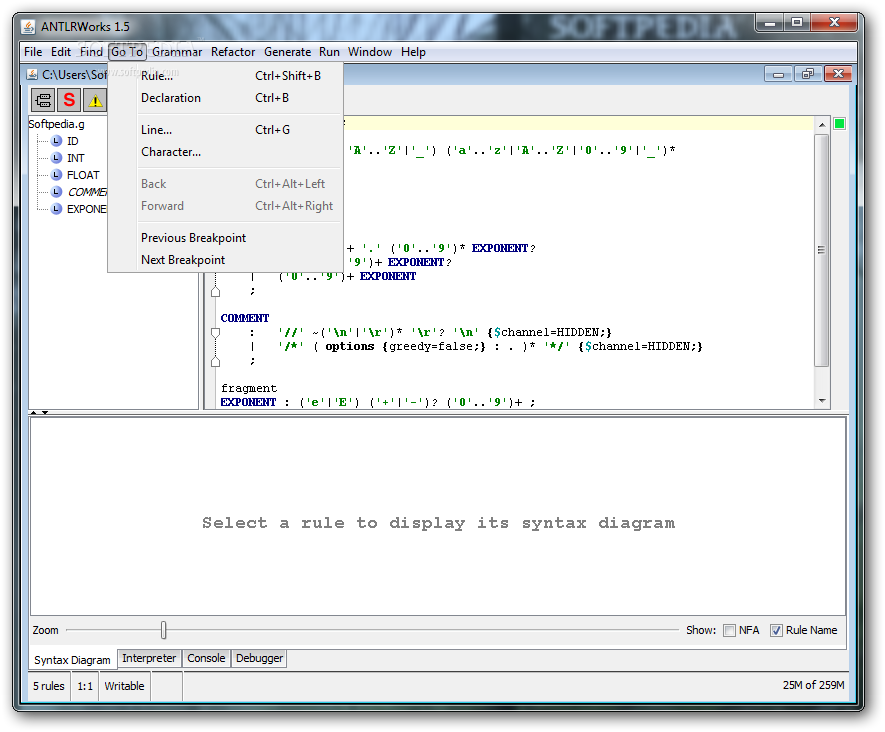The image size is (885, 732).
Task: Open the Help menu
Action: click(x=413, y=52)
